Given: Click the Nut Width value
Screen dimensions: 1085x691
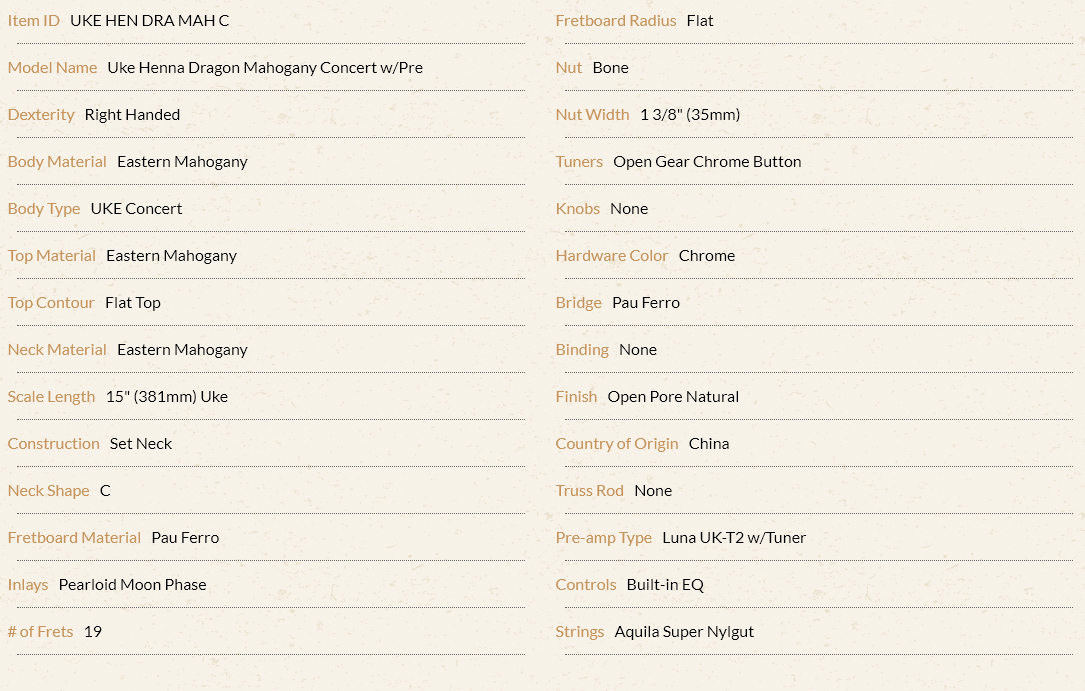Looking at the screenshot, I should click(690, 115).
